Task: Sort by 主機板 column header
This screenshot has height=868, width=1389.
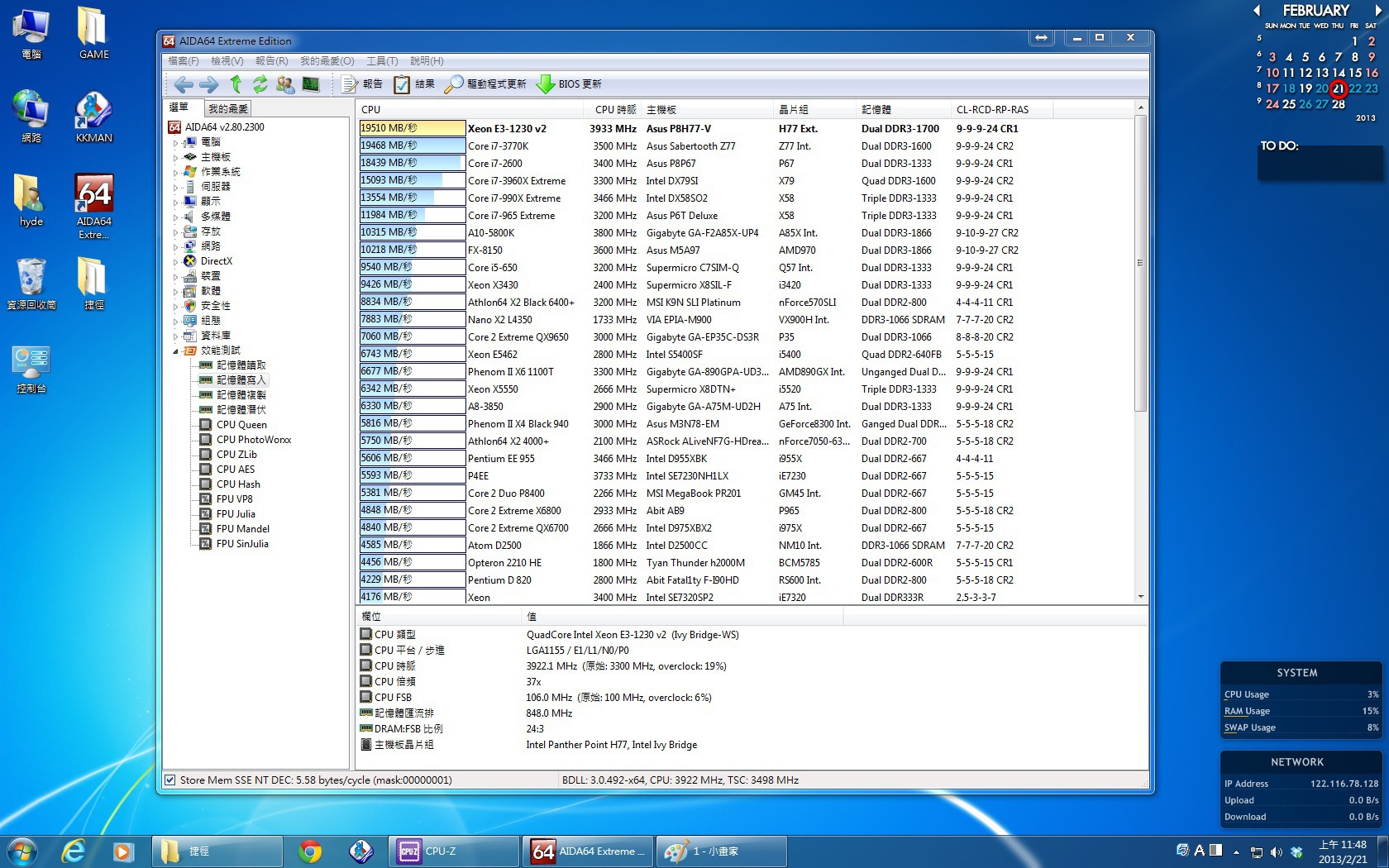Action: click(x=709, y=110)
